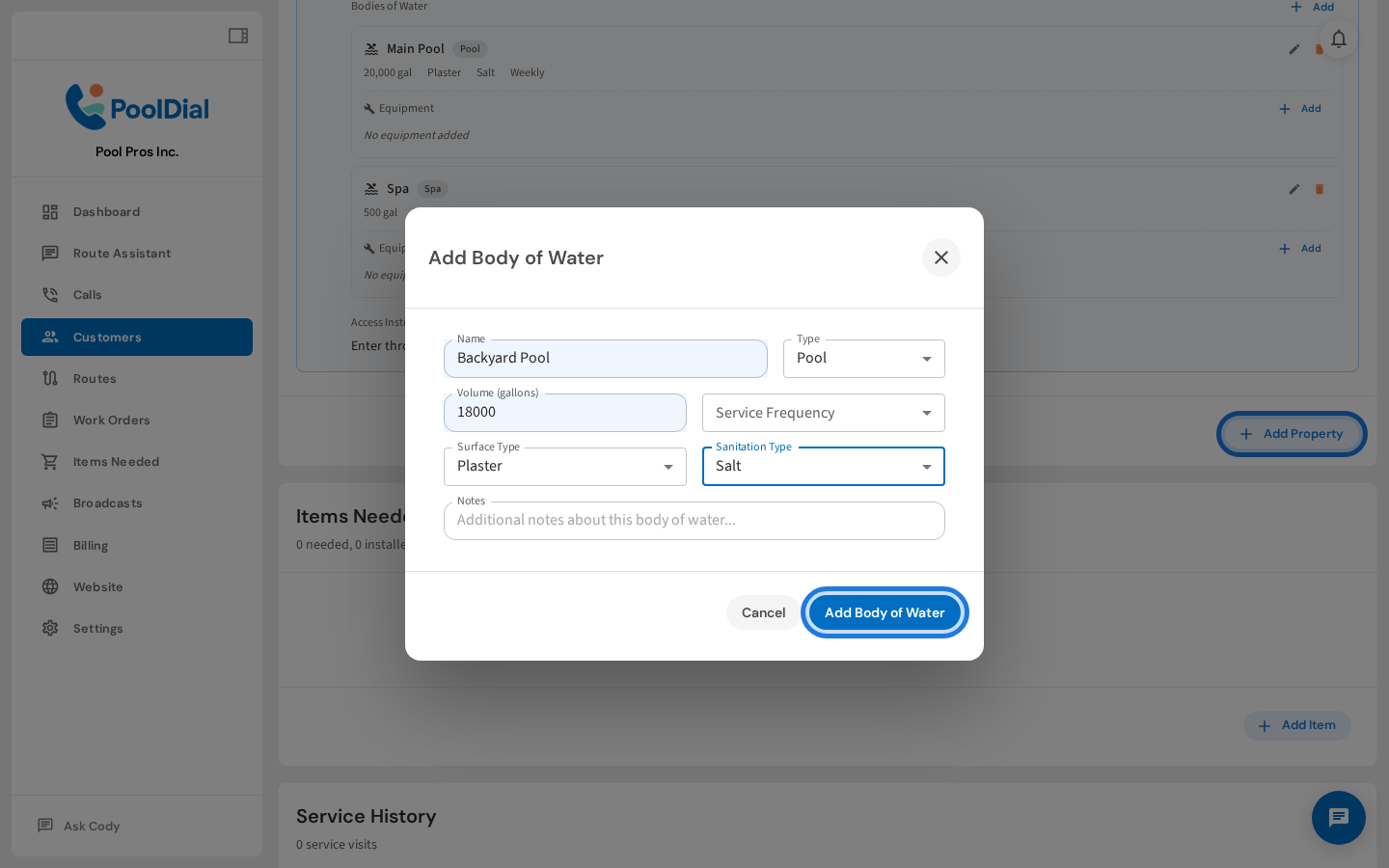The height and width of the screenshot is (868, 1389).
Task: Click the Notes text field
Action: pos(694,520)
